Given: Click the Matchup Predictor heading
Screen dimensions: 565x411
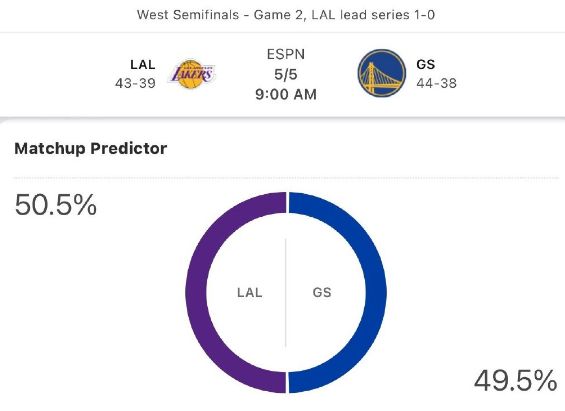Looking at the screenshot, I should (x=90, y=148).
